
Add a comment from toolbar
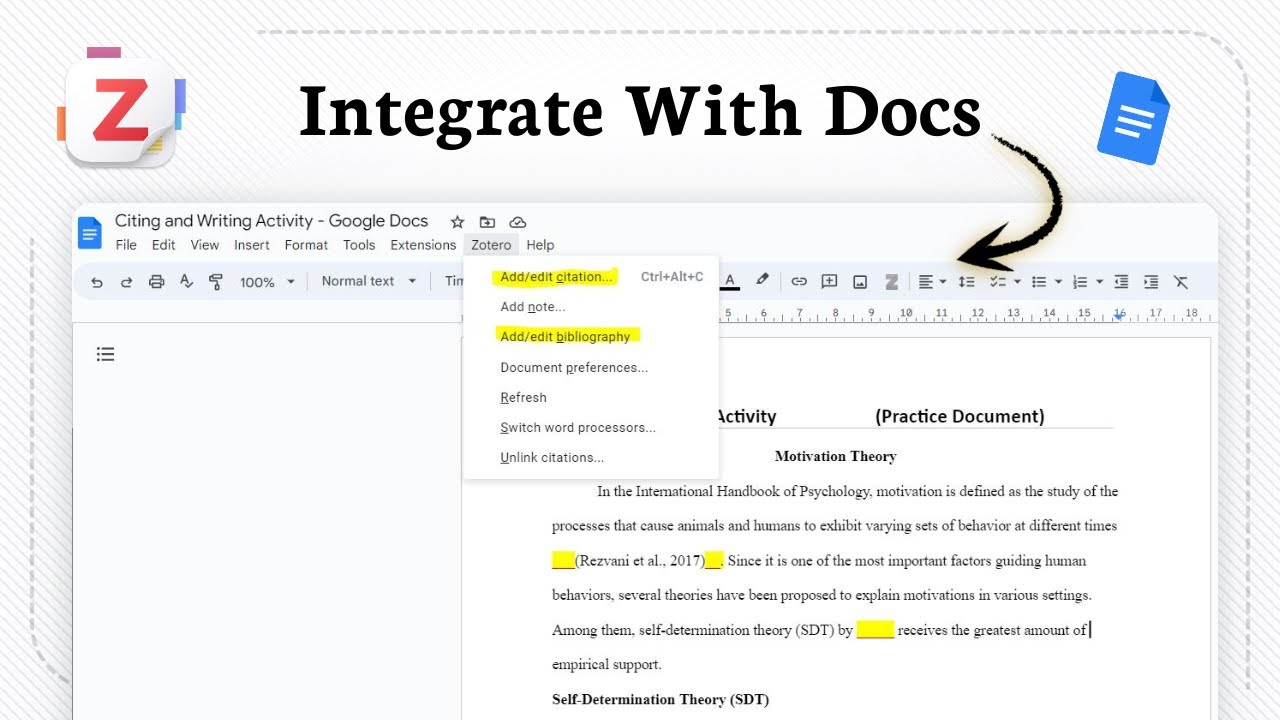829,282
